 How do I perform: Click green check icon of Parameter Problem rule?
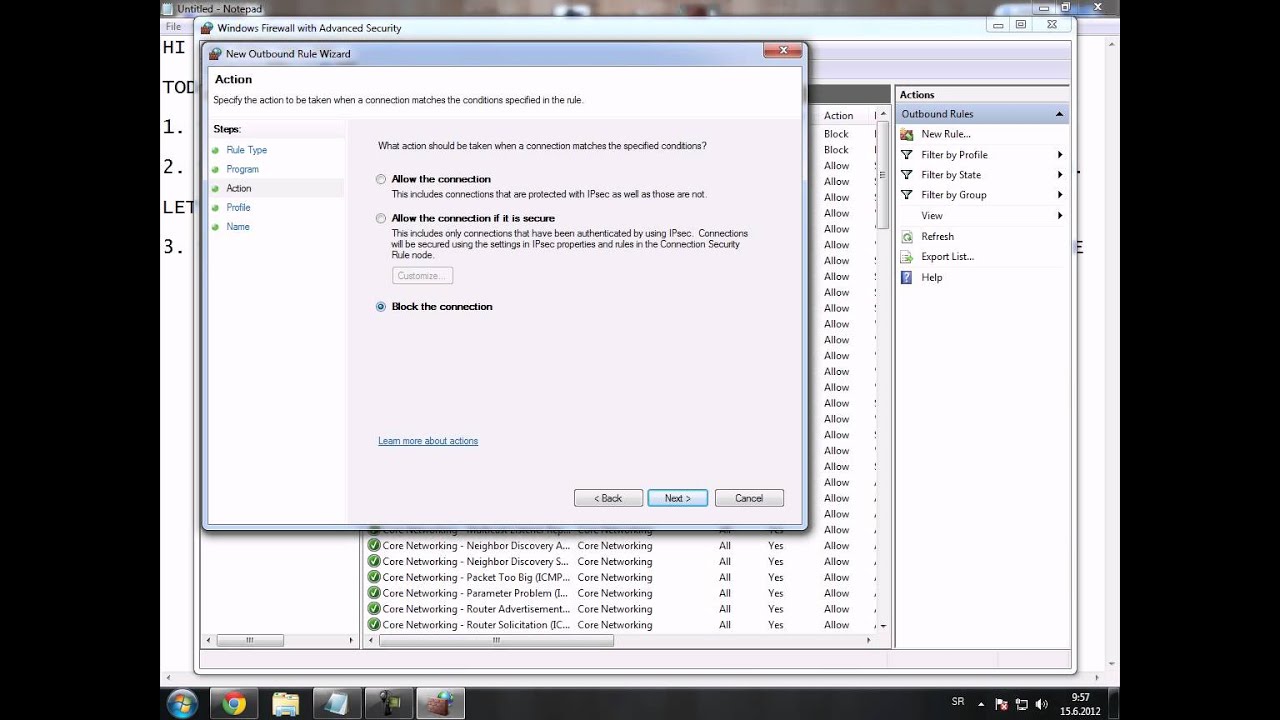(x=374, y=593)
